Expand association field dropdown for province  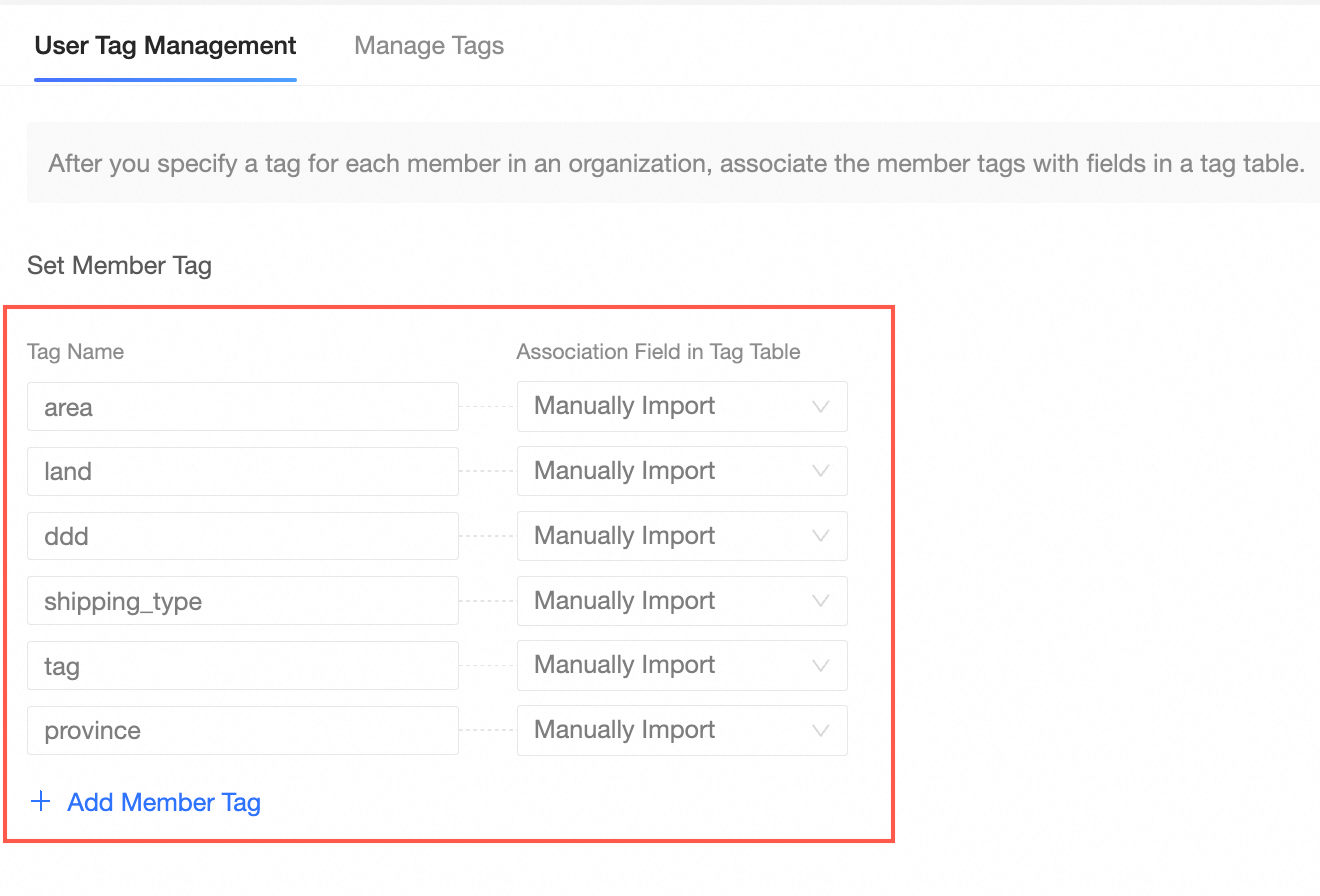[x=680, y=730]
